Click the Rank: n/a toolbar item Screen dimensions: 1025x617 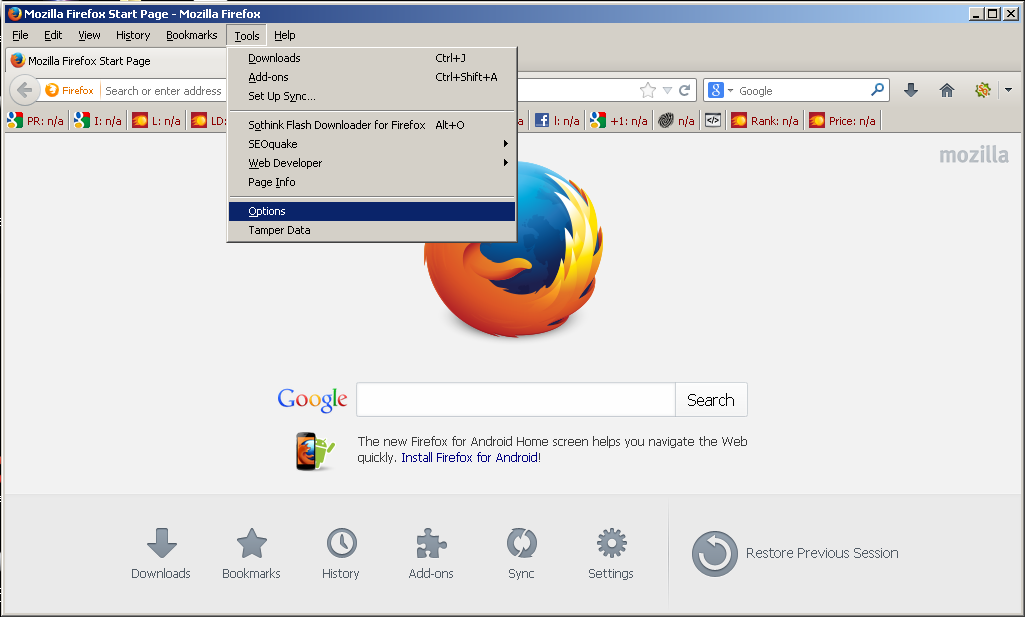(x=765, y=120)
